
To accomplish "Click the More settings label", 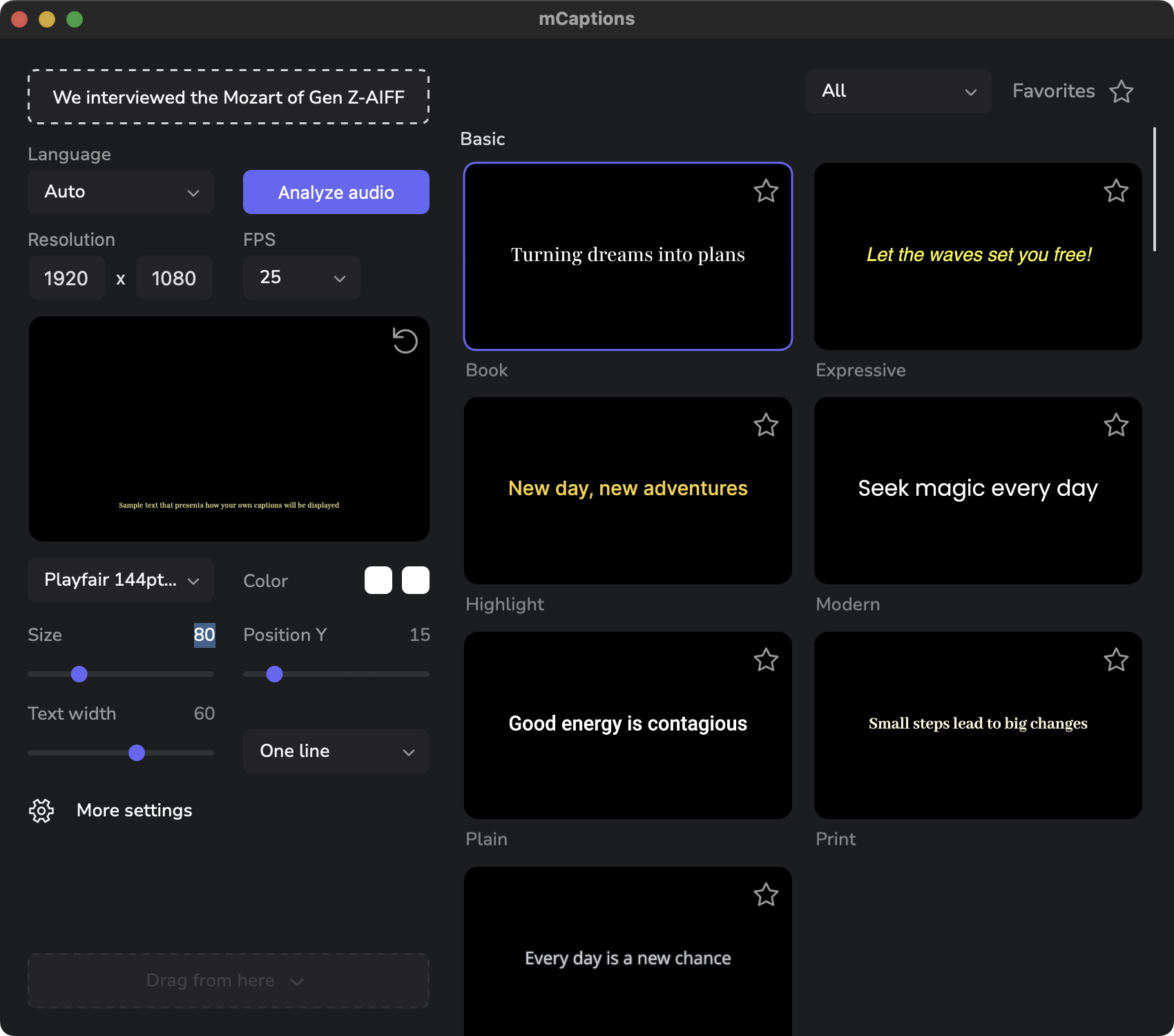I will [x=135, y=810].
